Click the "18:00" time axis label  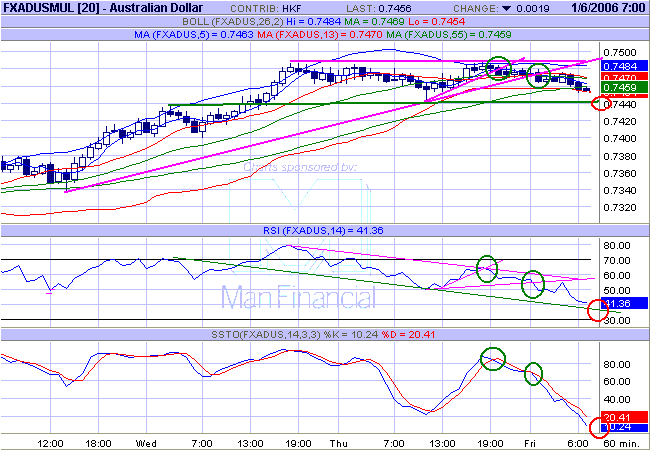98,443
